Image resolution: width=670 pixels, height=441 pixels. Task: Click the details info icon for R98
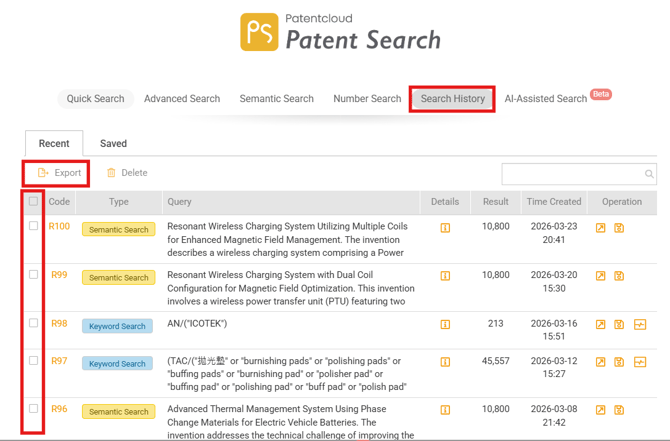tap(445, 325)
